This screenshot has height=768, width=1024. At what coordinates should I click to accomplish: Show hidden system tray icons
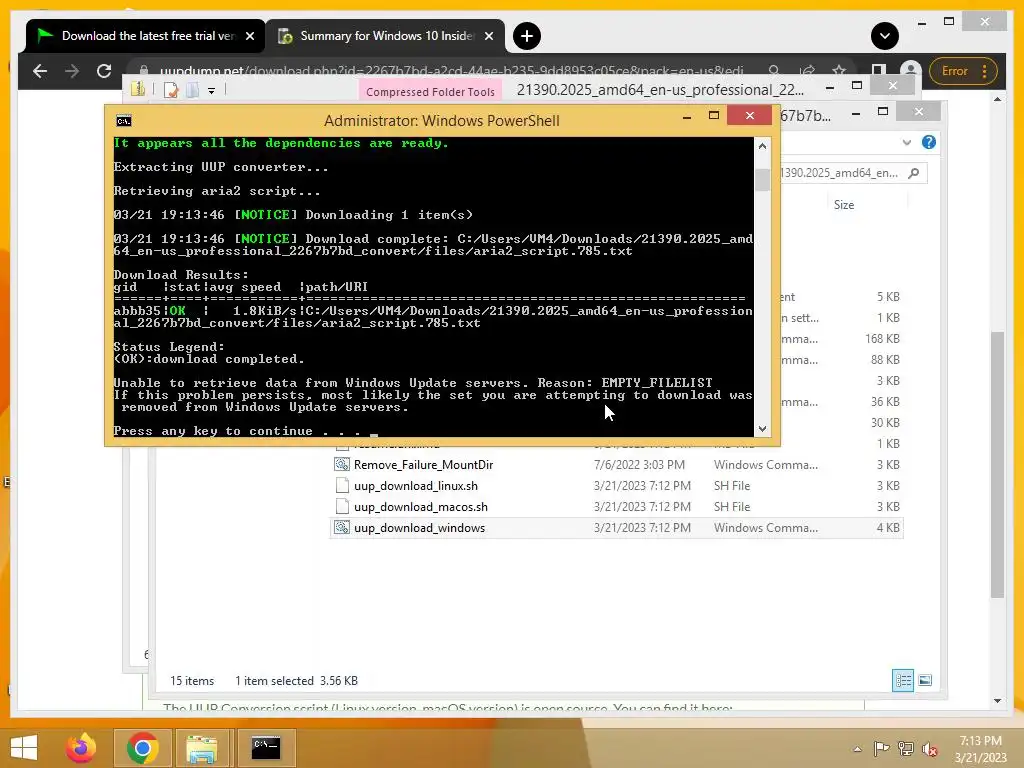[x=857, y=749]
